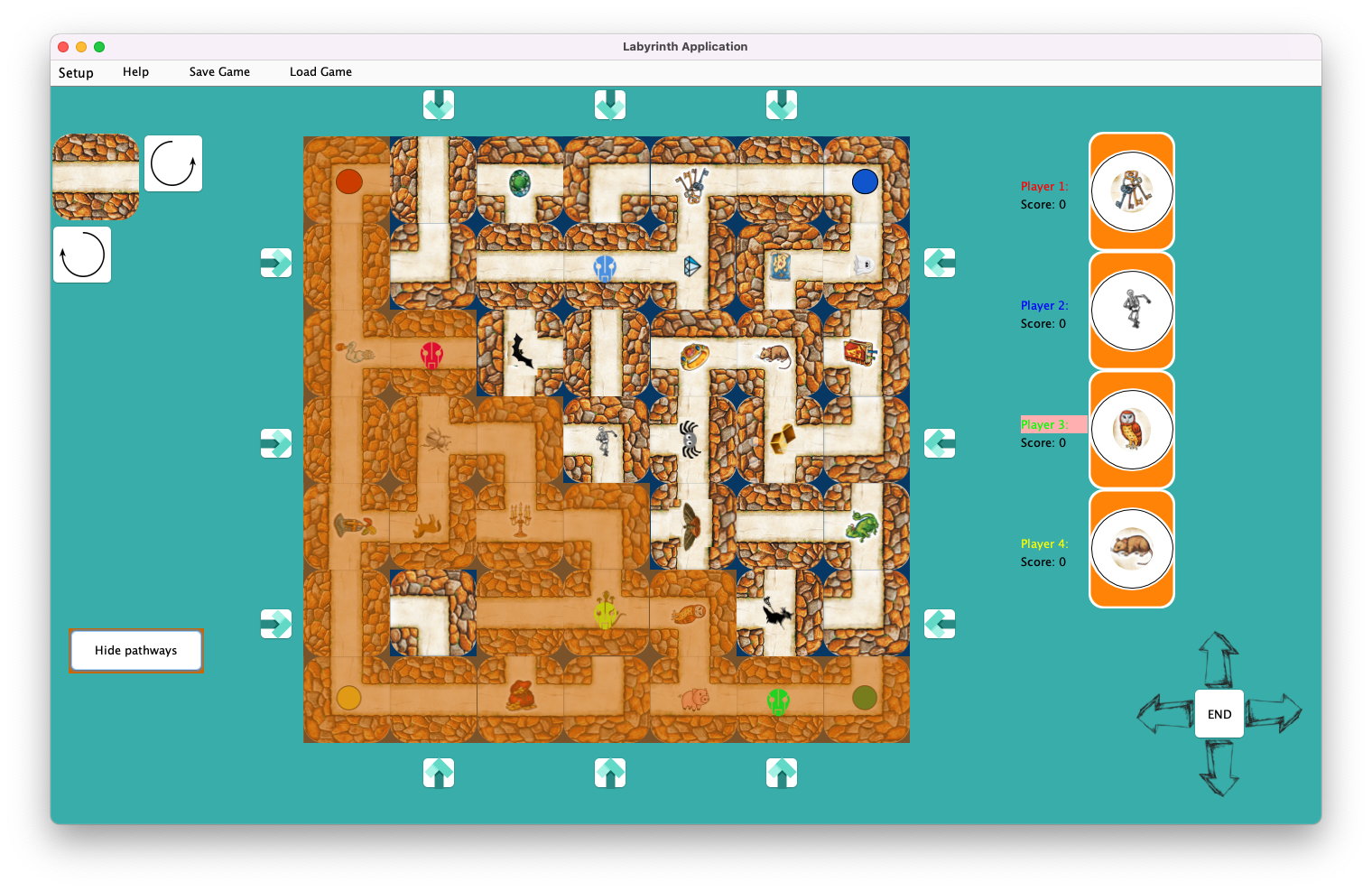Insert tile using leftmost bottom up-arrow
This screenshot has height=891, width=1372.
[439, 773]
